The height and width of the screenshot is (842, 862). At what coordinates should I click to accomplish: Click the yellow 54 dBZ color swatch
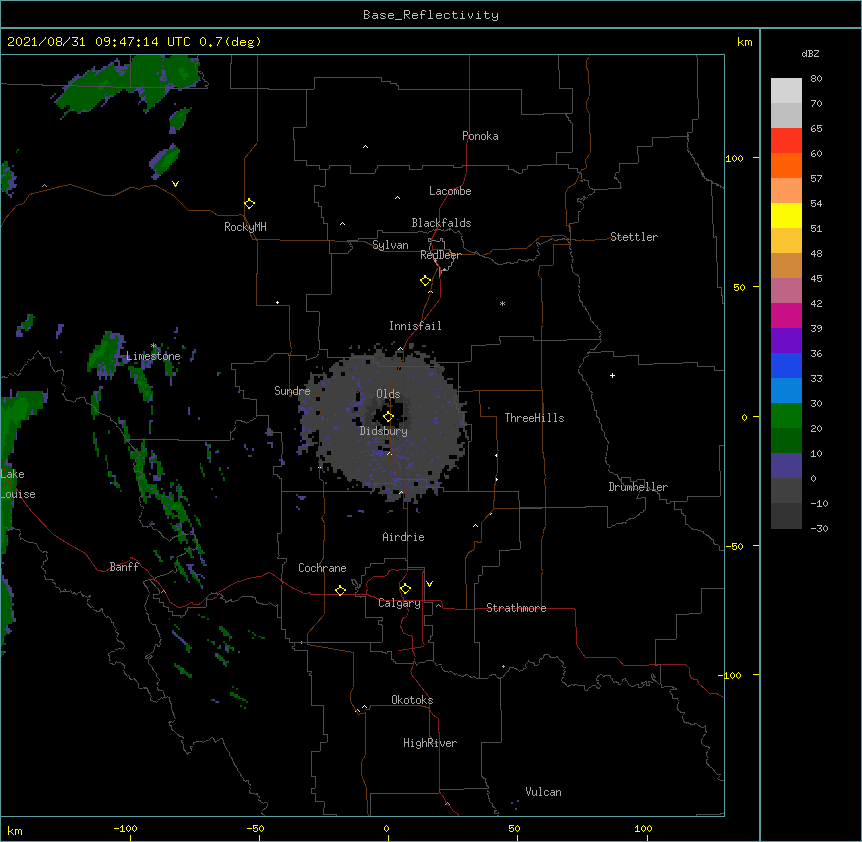coord(786,215)
